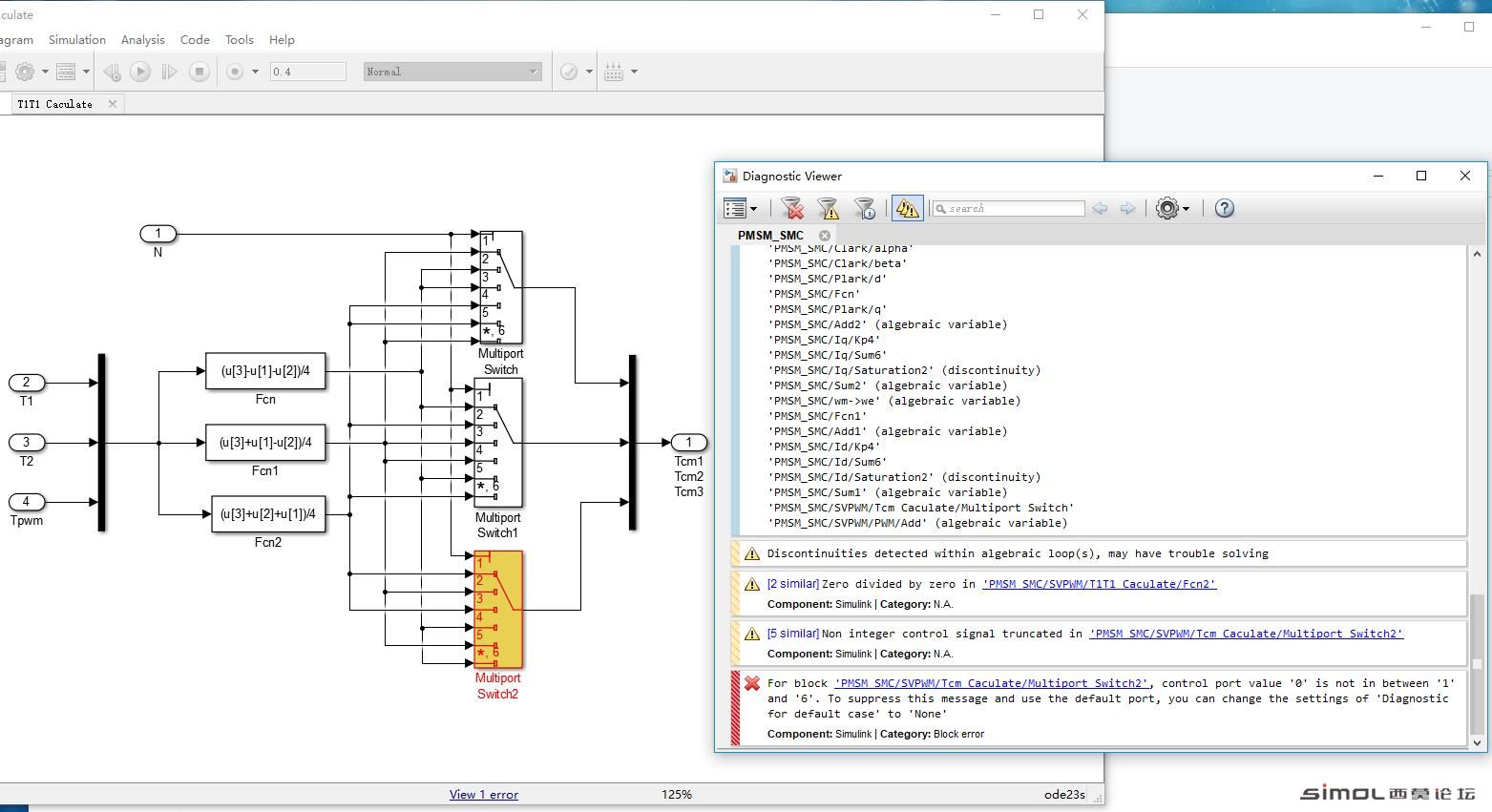The width and height of the screenshot is (1492, 812).
Task: Select the input port T1
Action: 26,383
